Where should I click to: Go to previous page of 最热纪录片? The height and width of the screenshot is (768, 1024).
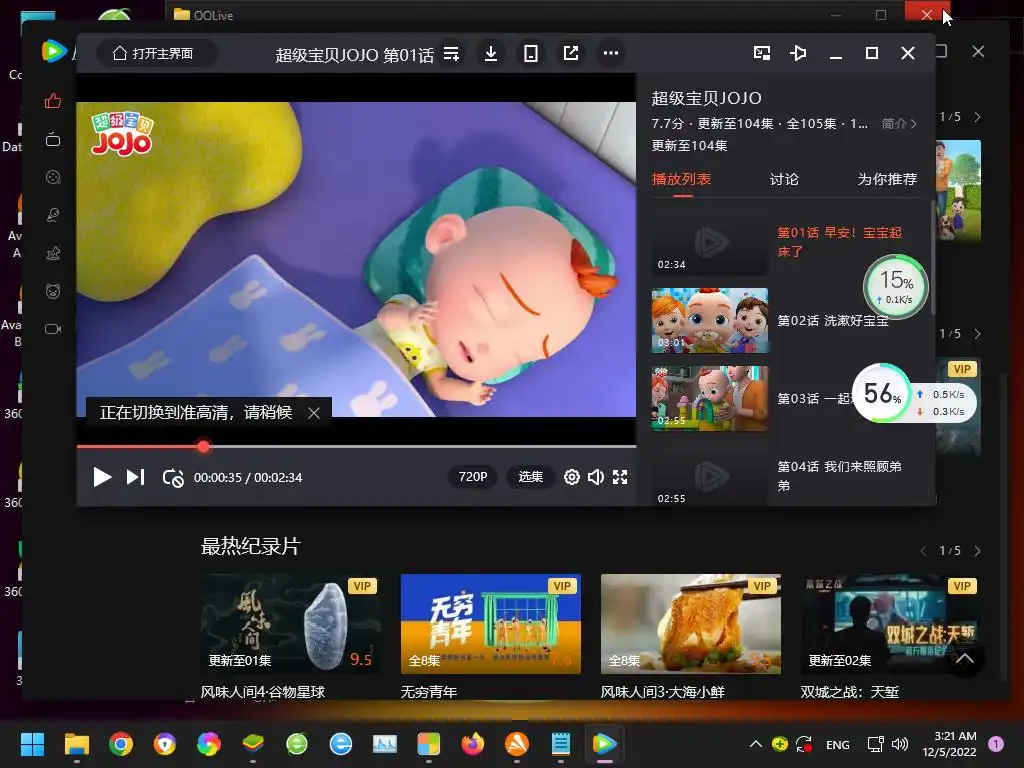pos(923,551)
